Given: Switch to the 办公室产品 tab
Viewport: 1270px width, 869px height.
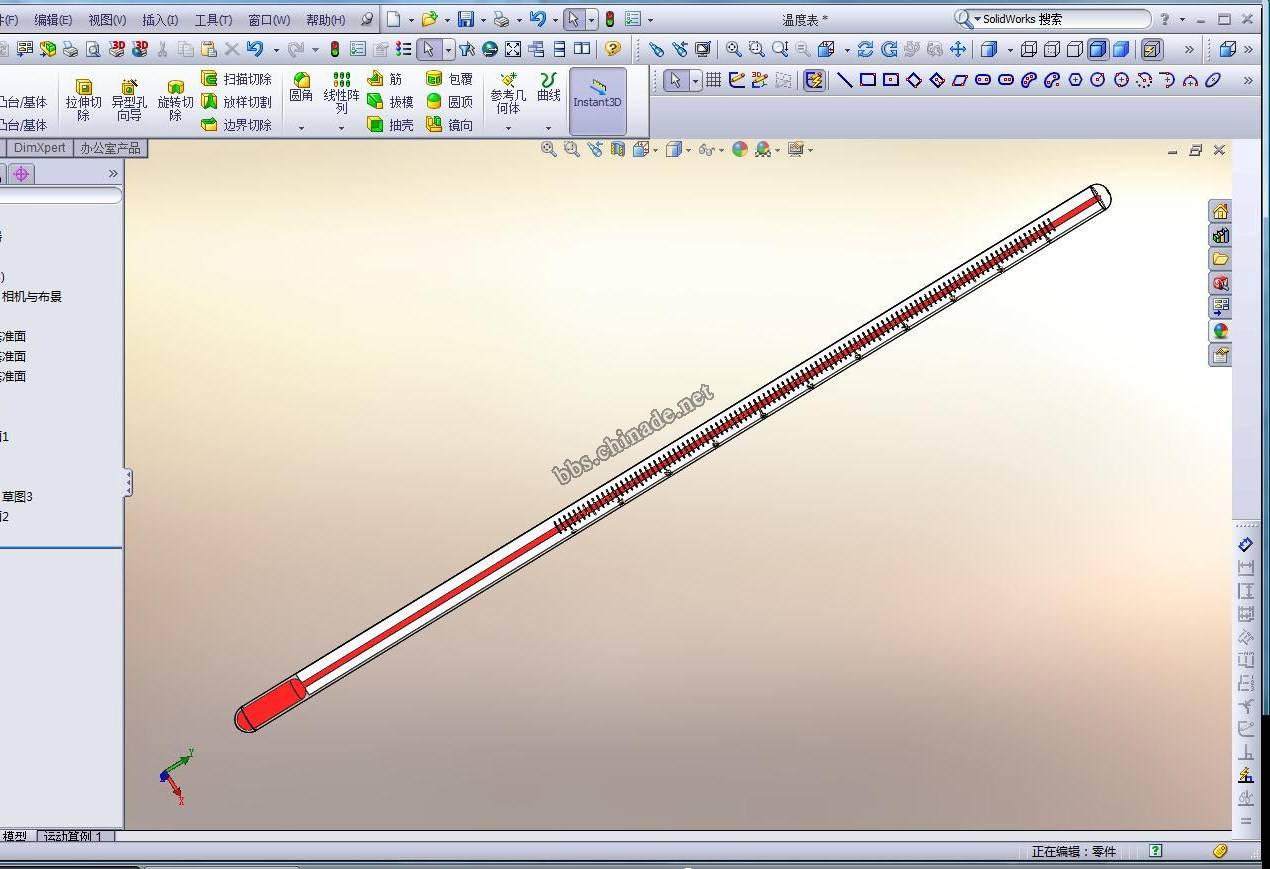Looking at the screenshot, I should coord(110,148).
